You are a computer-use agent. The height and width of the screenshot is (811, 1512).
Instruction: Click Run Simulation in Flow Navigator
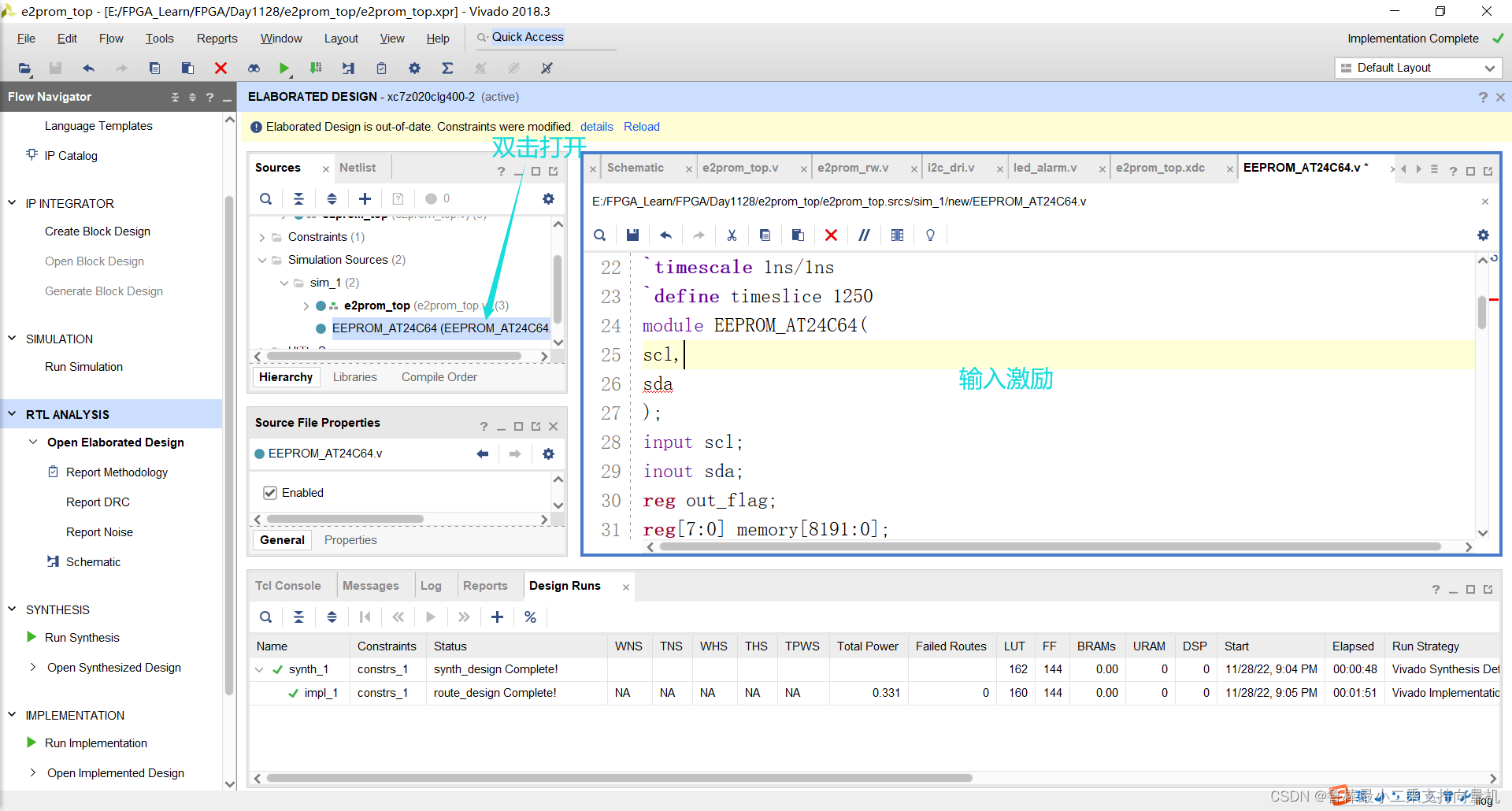click(83, 367)
